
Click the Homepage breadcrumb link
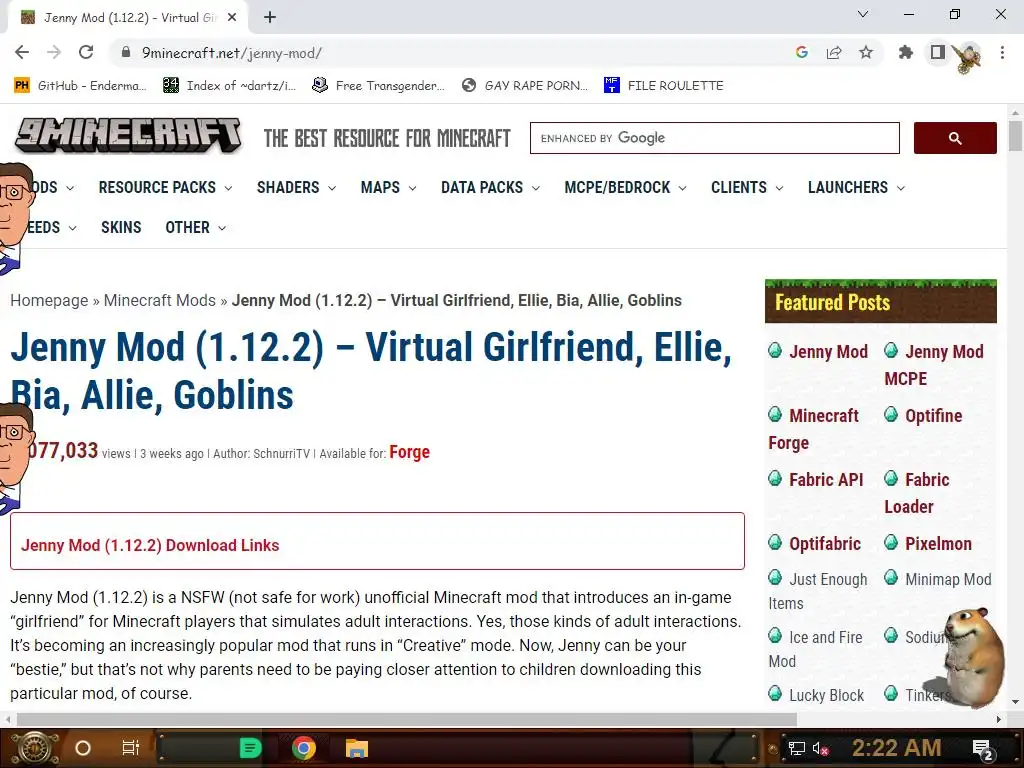(x=49, y=300)
